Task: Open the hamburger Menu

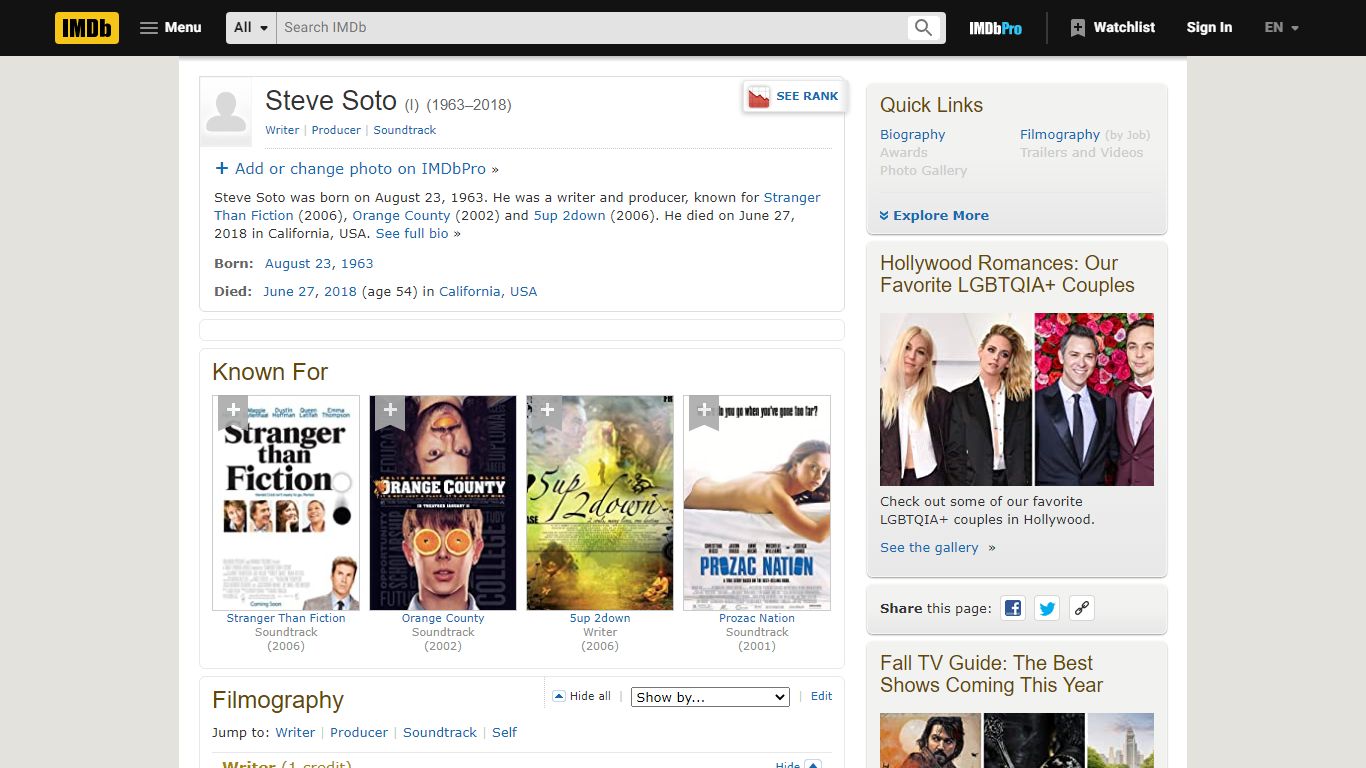Action: 171,28
